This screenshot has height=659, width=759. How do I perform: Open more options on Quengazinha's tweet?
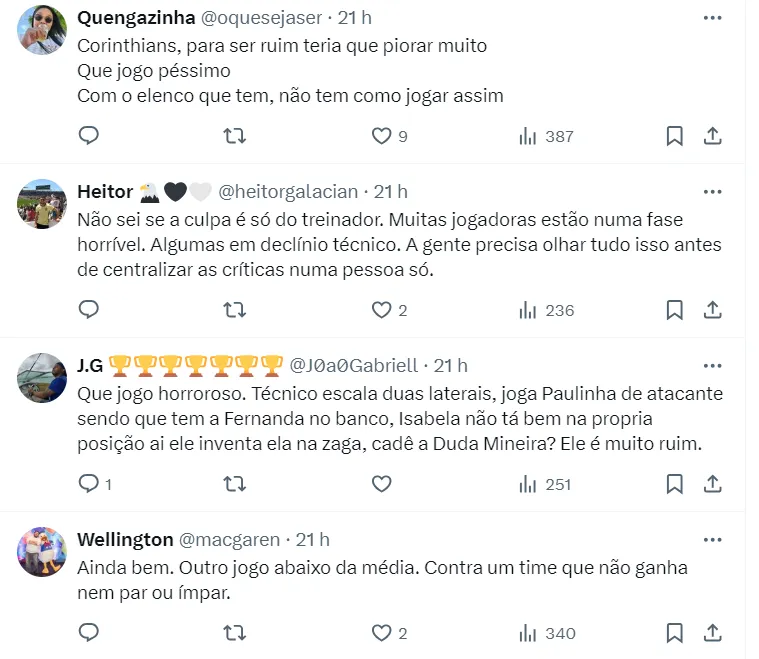tap(712, 18)
